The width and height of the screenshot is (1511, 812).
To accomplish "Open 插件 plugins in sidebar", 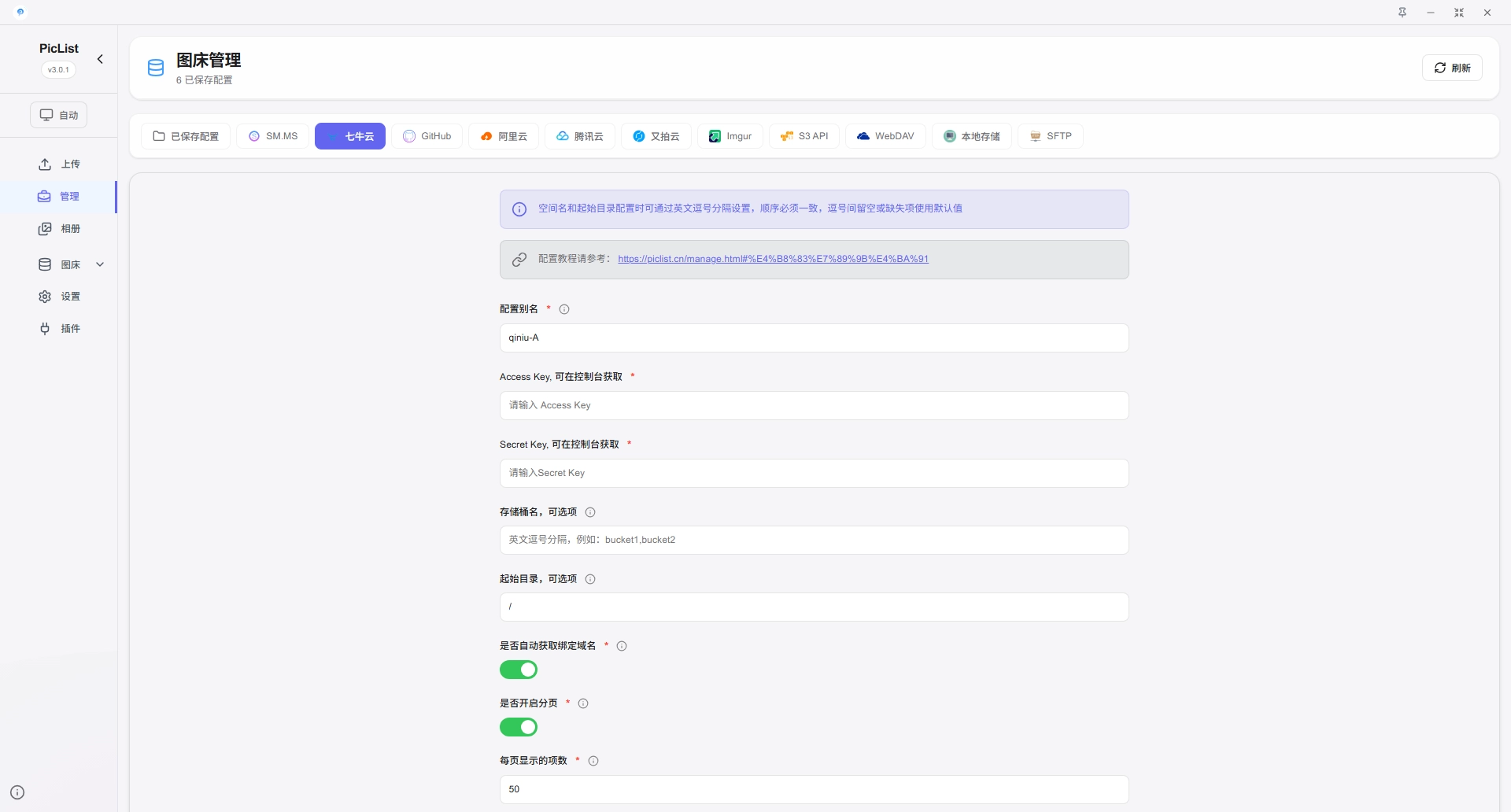I will point(59,328).
